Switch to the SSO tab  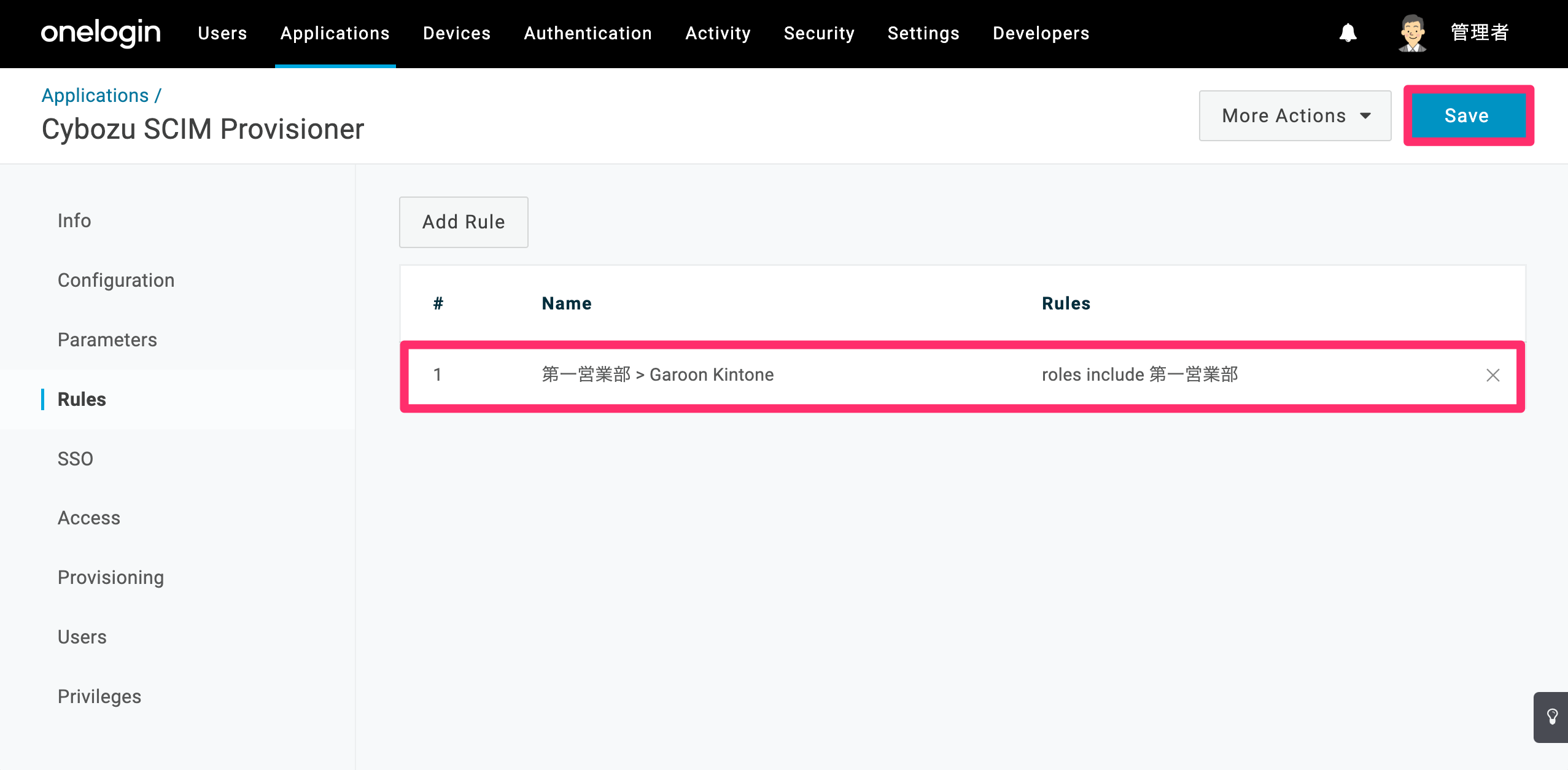[76, 459]
